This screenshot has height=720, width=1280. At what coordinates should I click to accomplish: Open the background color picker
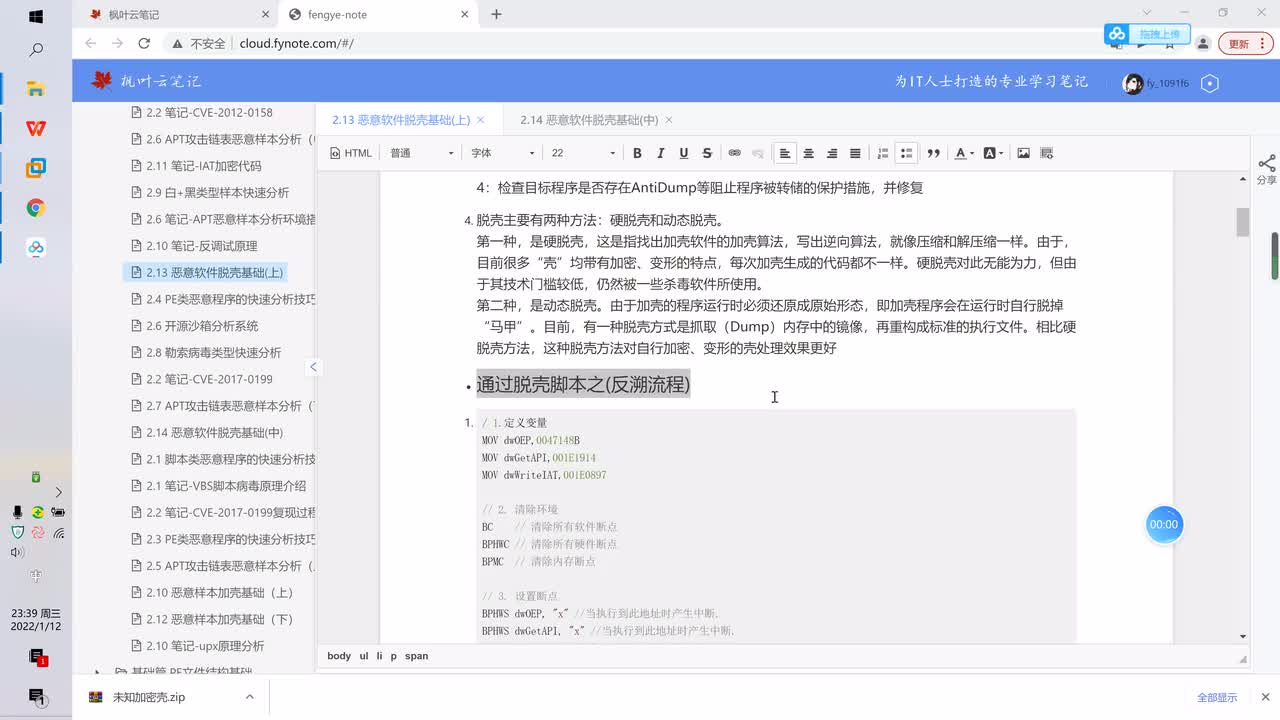(x=993, y=153)
